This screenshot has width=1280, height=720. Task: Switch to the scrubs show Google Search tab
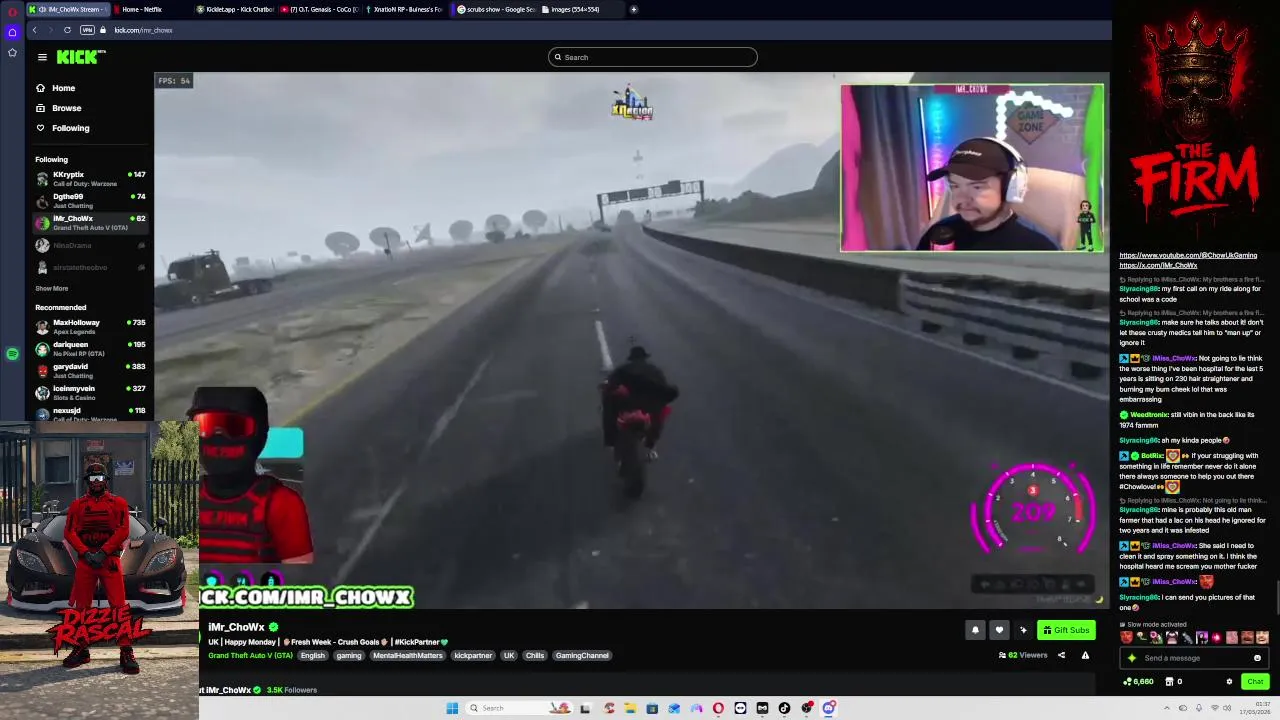click(x=494, y=9)
